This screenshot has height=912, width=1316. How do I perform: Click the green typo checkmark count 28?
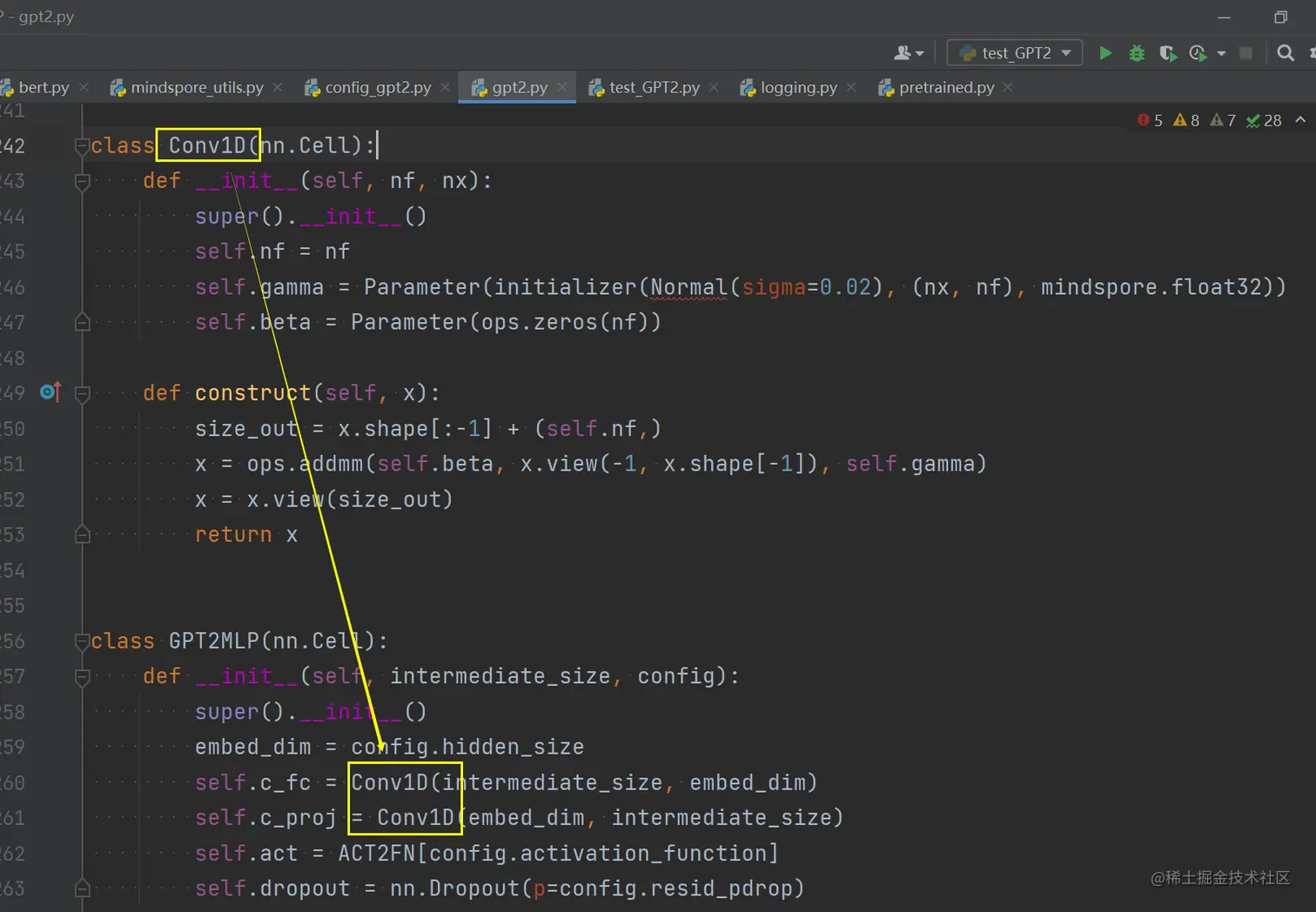click(1264, 120)
